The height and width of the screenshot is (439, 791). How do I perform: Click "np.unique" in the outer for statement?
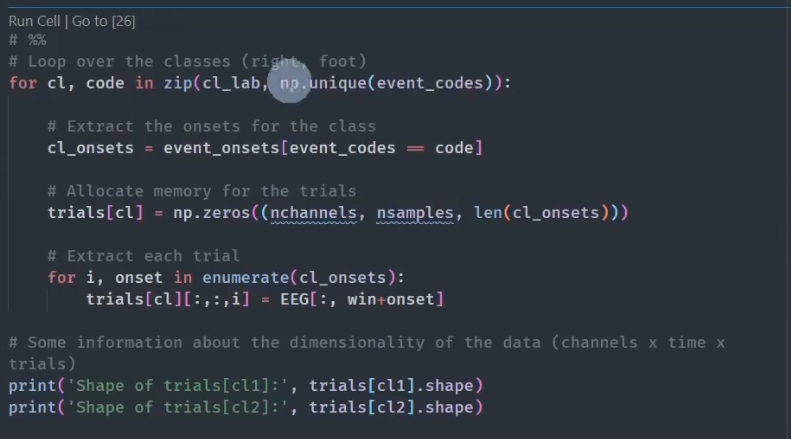tap(322, 83)
